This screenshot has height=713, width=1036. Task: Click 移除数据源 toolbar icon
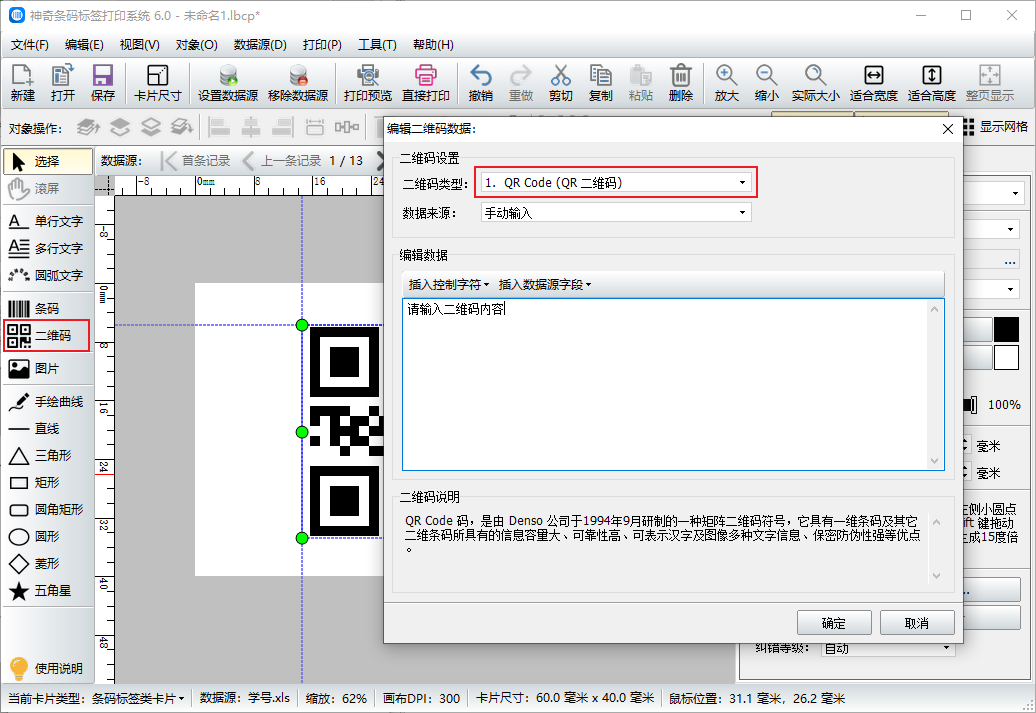[x=298, y=83]
